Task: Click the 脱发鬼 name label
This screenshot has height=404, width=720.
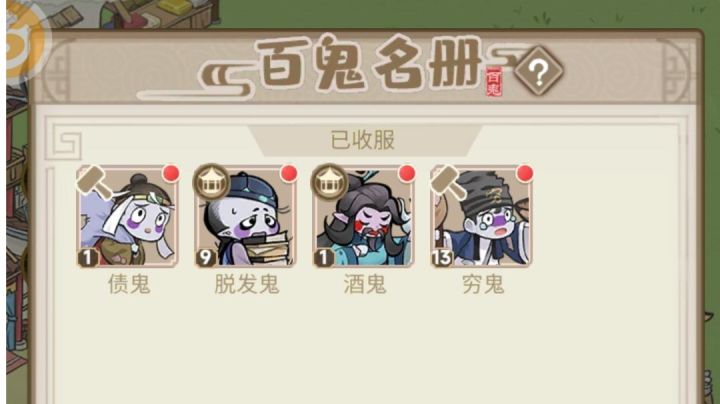Action: [247, 284]
